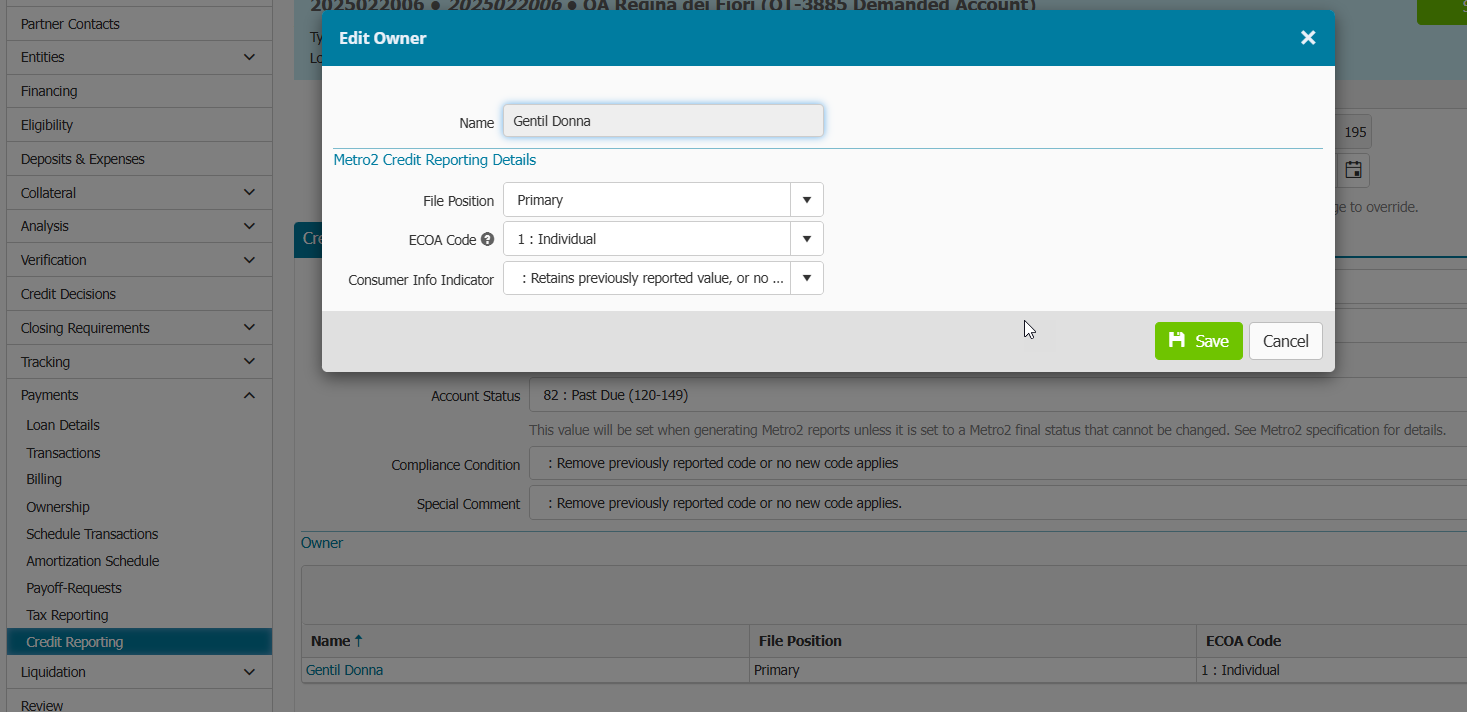Expand the Analysis sidebar section
The height and width of the screenshot is (712, 1467).
click(x=138, y=226)
